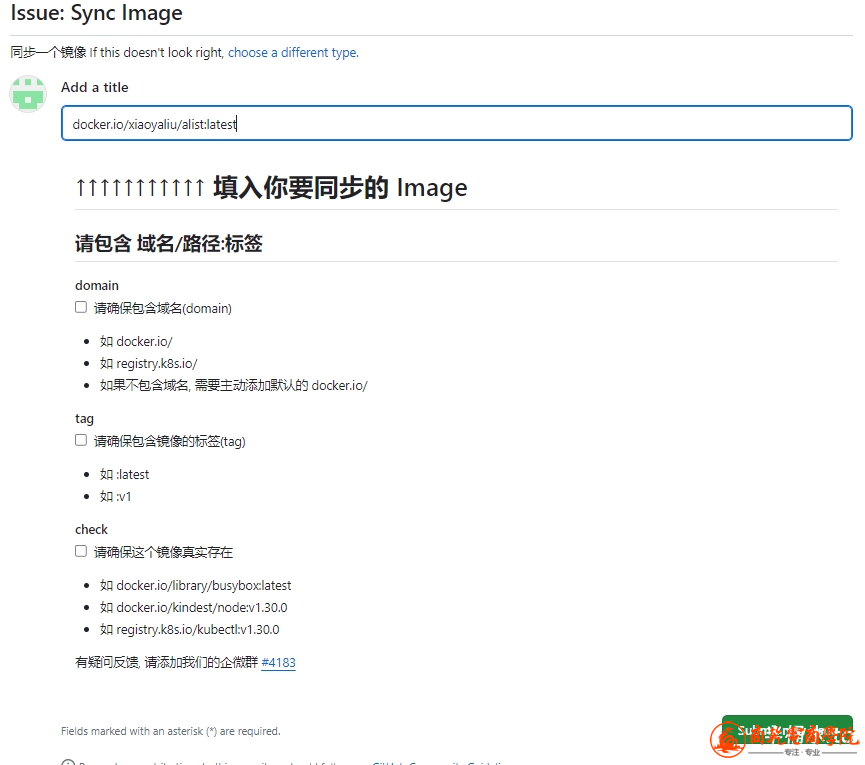Click the '如 registry.k8s.io/' list item

[148, 363]
